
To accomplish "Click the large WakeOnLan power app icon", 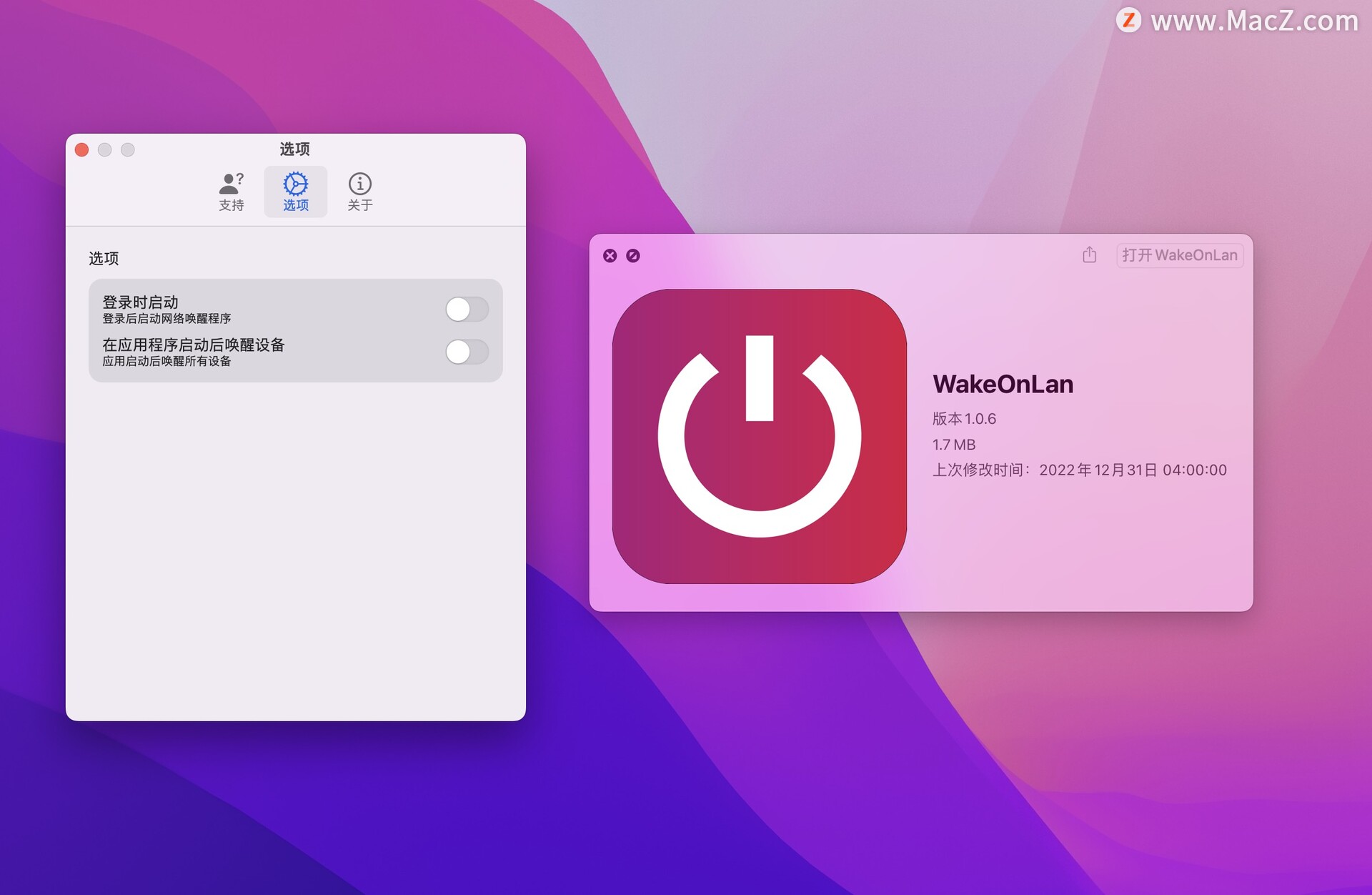I will 759,436.
